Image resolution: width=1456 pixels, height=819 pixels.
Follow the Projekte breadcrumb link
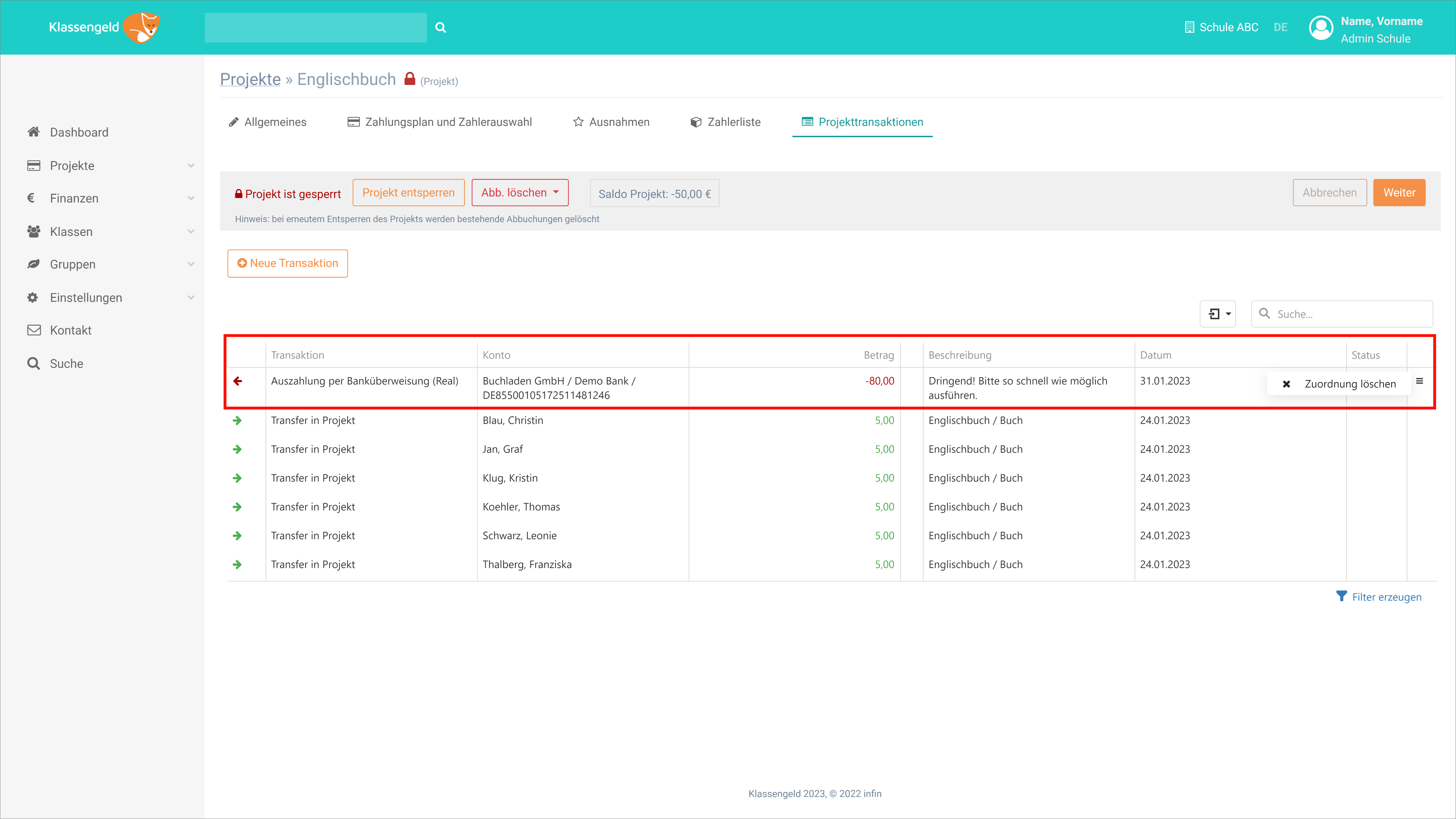click(250, 79)
